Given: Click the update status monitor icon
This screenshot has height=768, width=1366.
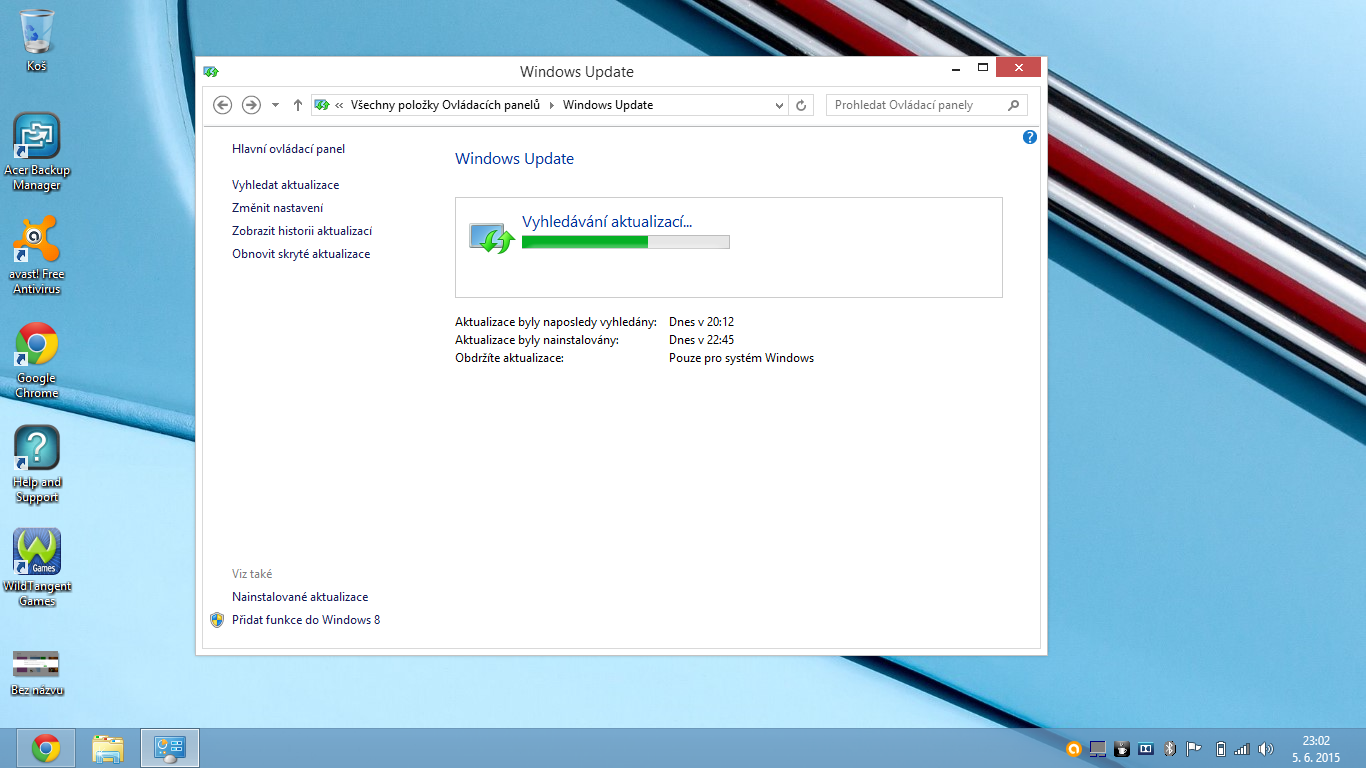Looking at the screenshot, I should click(x=491, y=237).
